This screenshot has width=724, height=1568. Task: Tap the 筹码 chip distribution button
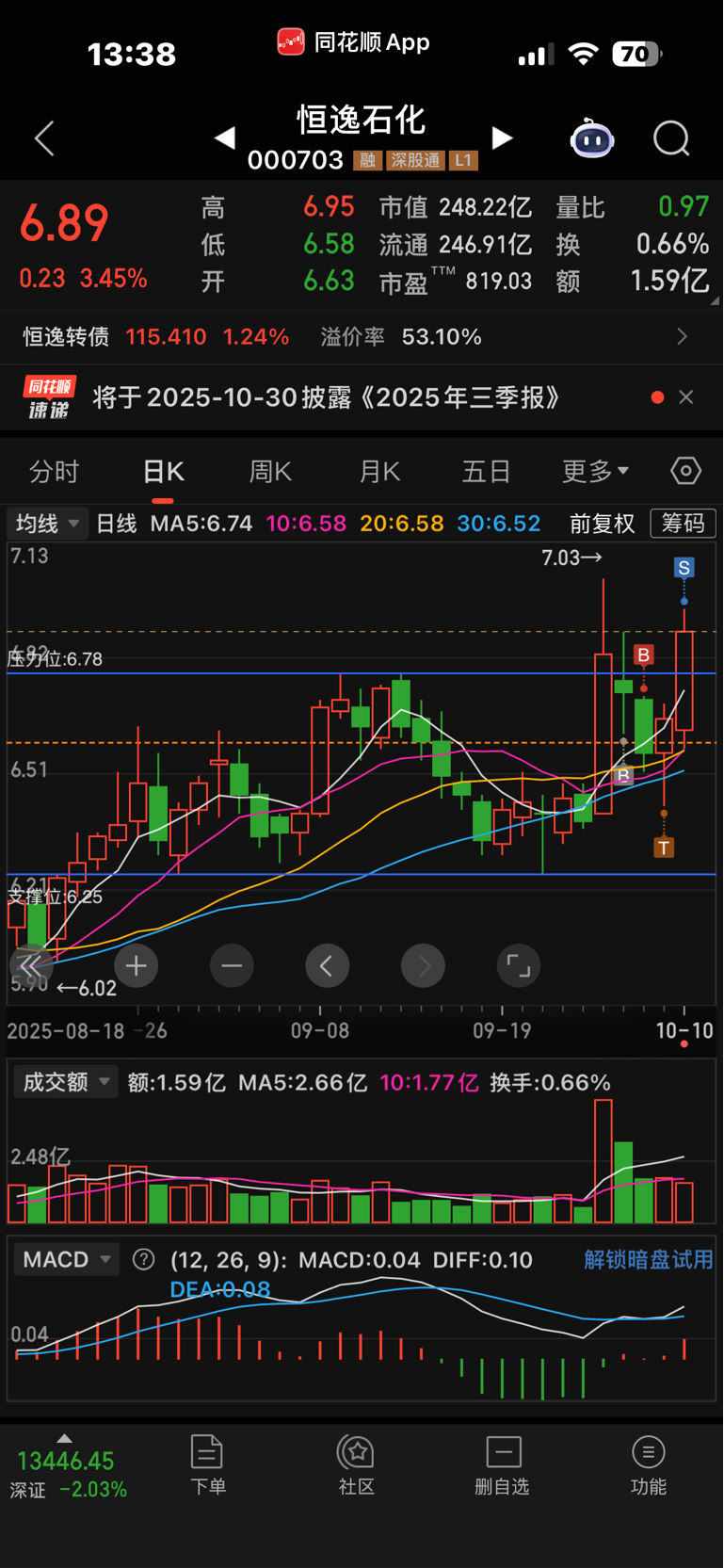point(684,523)
